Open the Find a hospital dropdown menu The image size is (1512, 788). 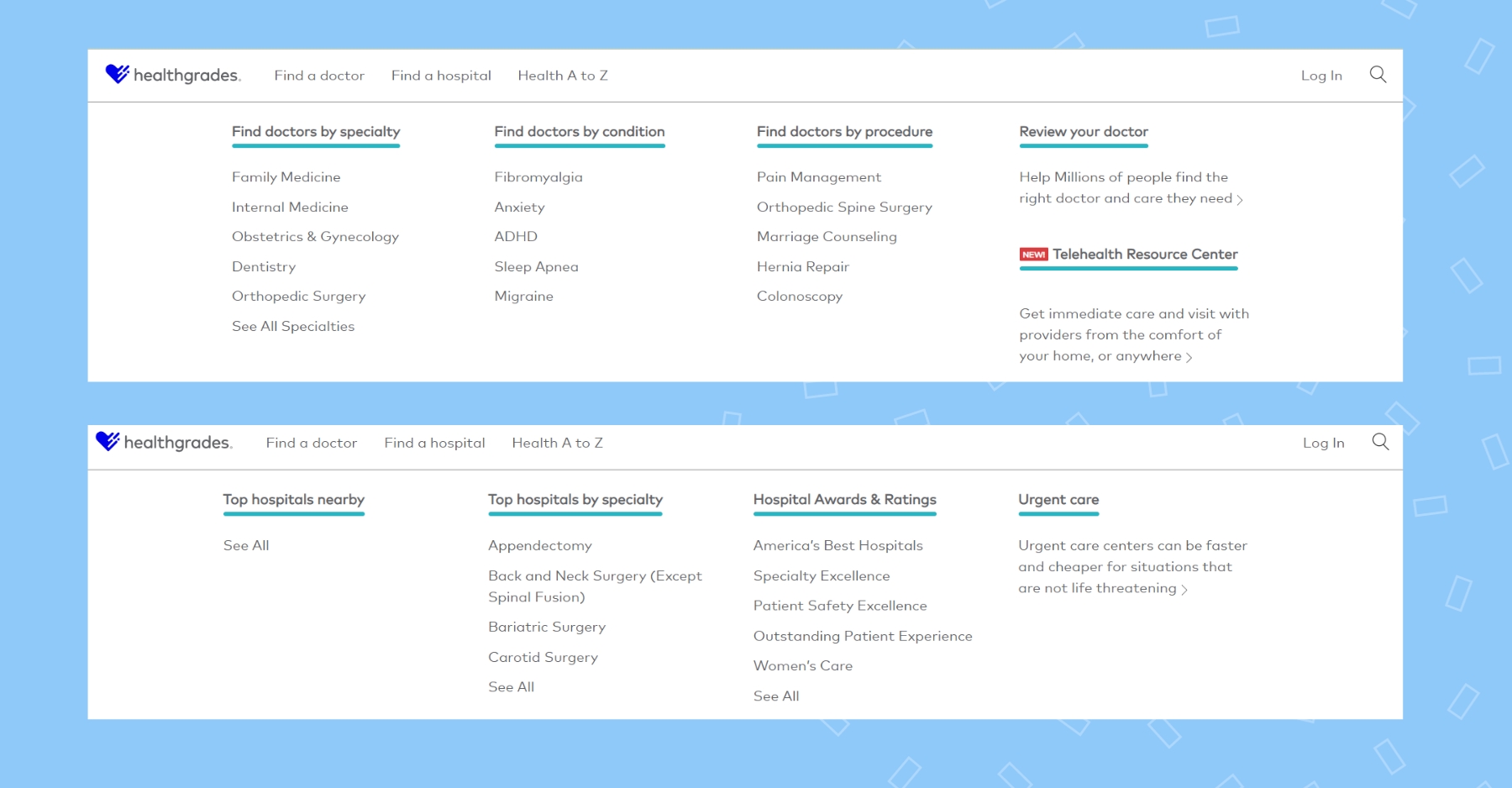click(440, 75)
